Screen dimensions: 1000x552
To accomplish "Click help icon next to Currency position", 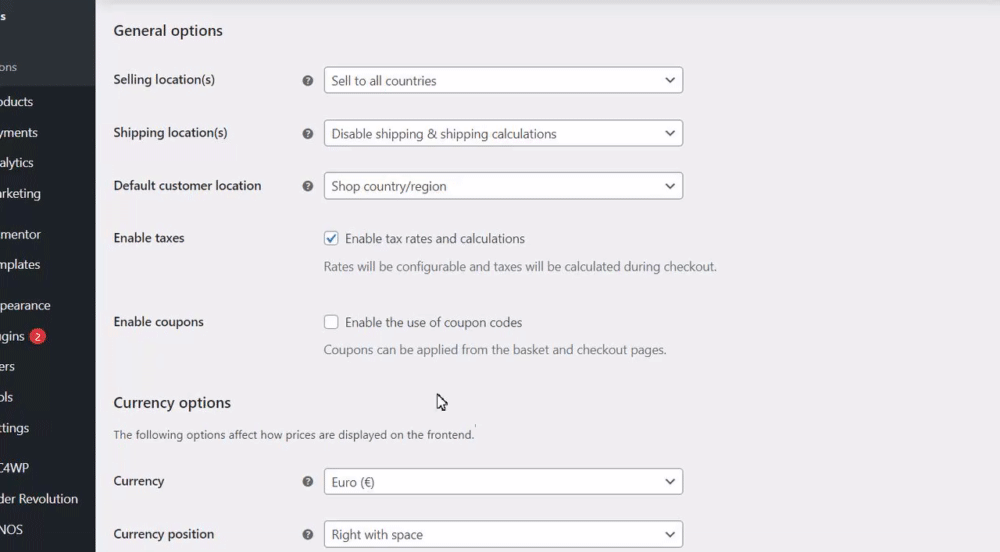I will (308, 534).
